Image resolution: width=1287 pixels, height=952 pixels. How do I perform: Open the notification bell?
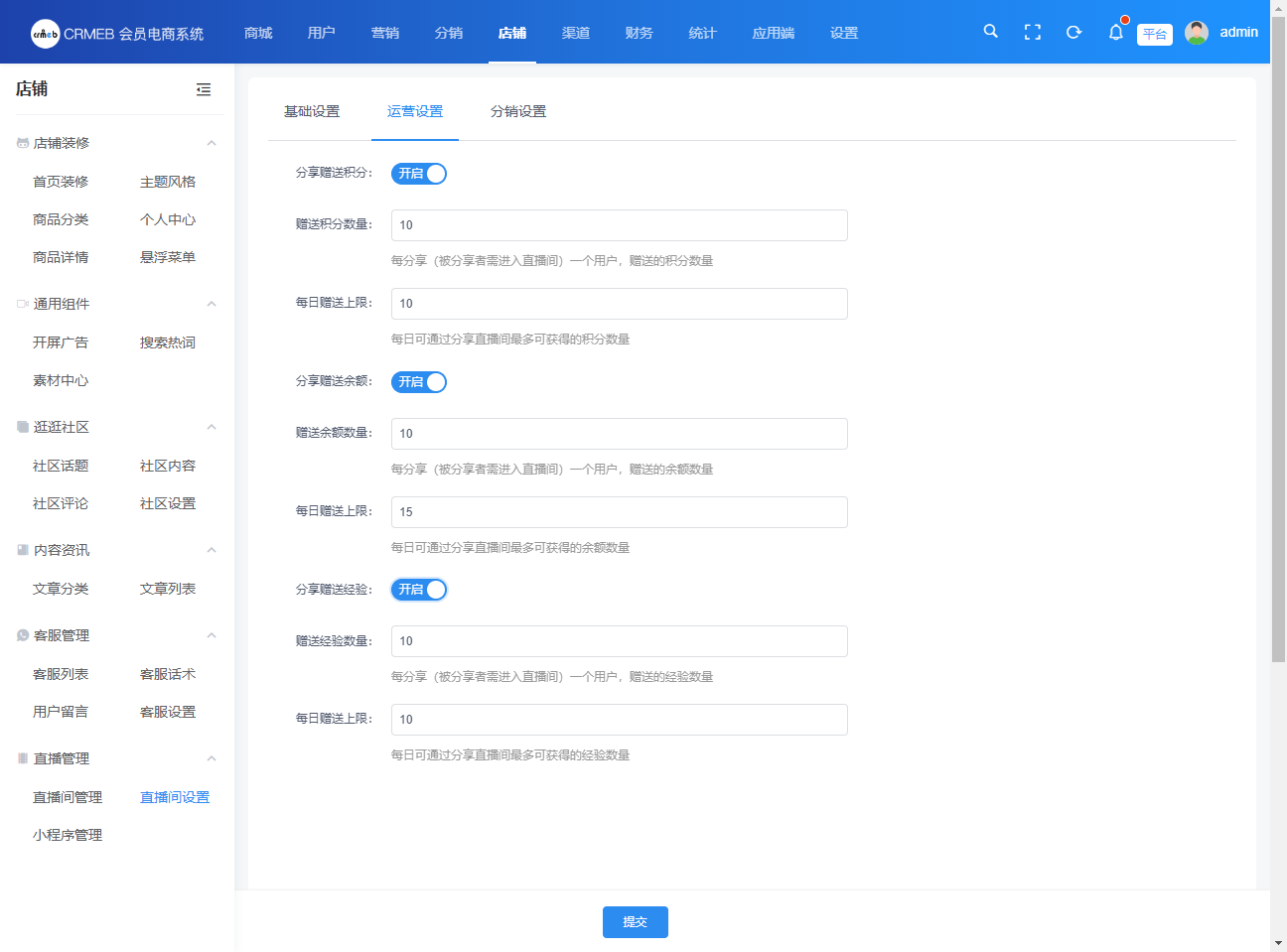(x=1115, y=33)
